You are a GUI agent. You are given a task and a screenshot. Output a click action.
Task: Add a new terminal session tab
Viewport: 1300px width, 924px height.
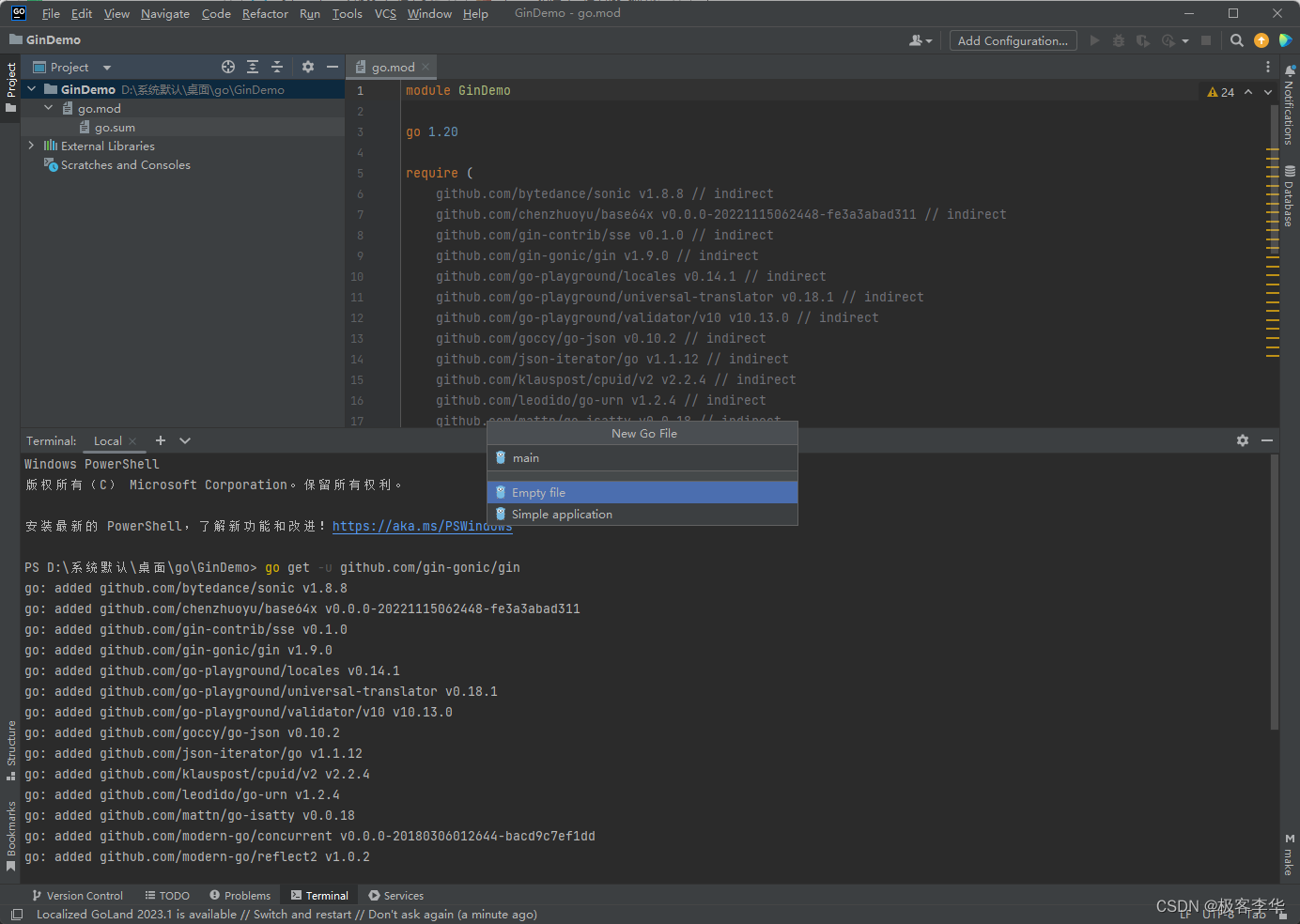tap(161, 440)
